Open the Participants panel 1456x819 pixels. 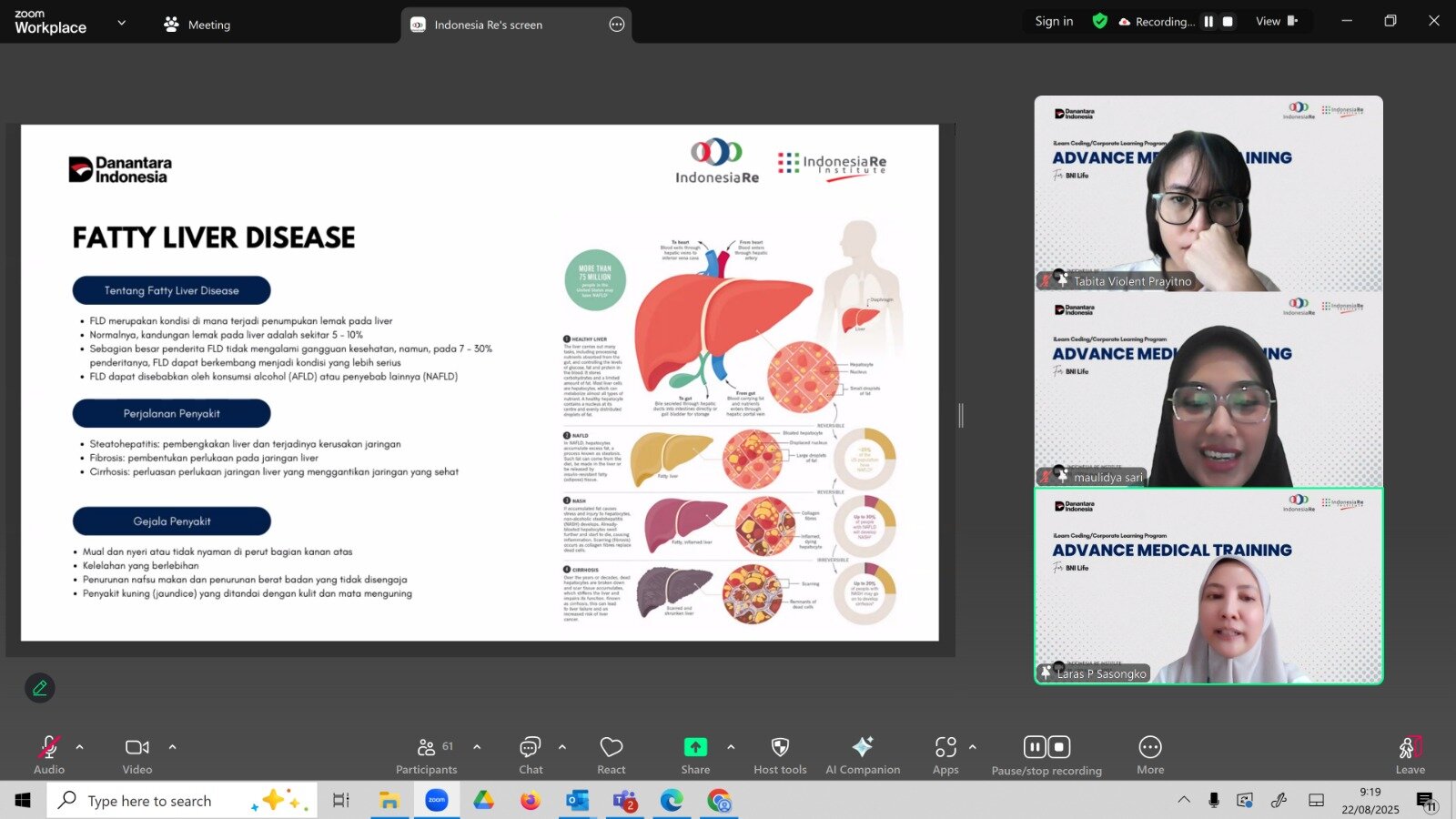426,754
